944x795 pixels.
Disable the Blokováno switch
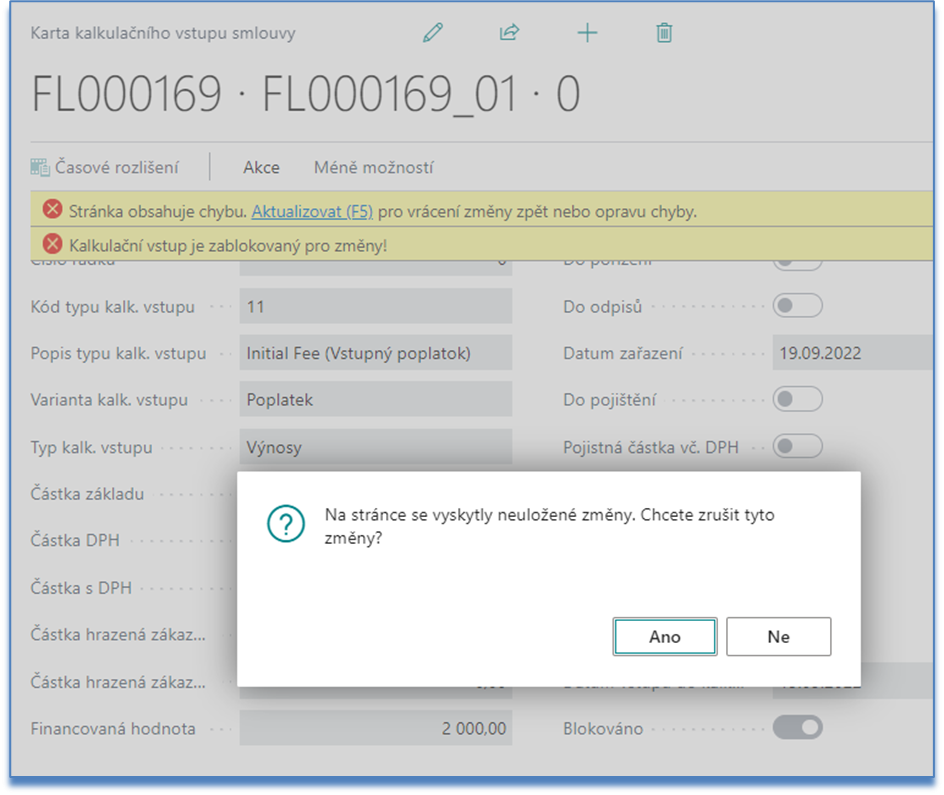click(x=798, y=728)
